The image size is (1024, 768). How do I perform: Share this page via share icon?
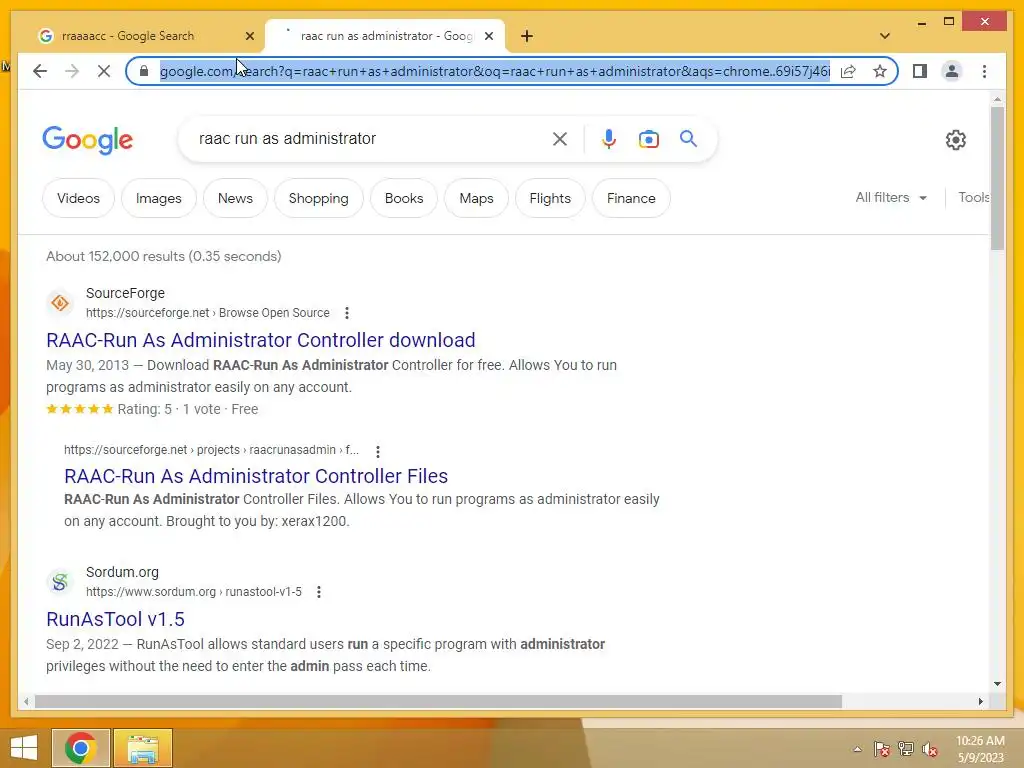click(x=848, y=71)
